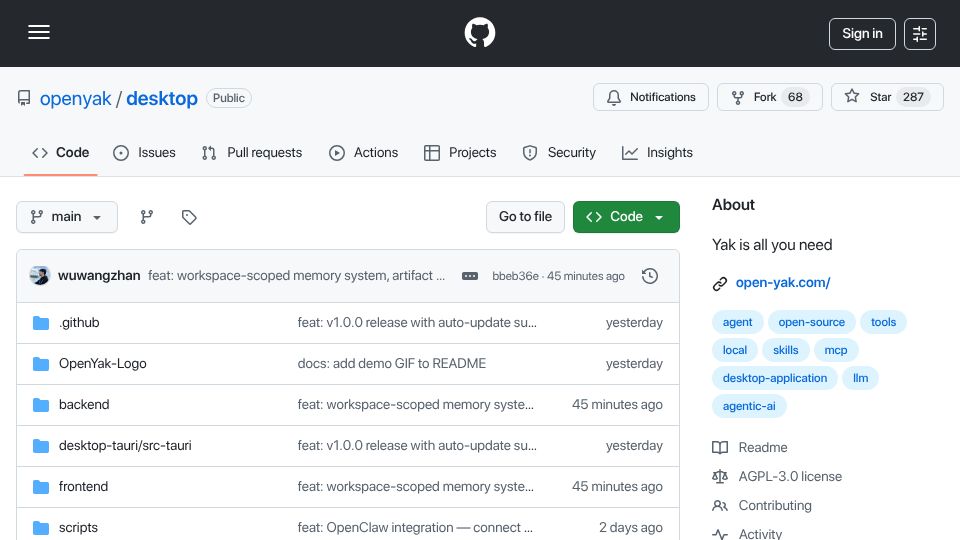Select the tools topic tag
The image size is (960, 540).
point(883,322)
